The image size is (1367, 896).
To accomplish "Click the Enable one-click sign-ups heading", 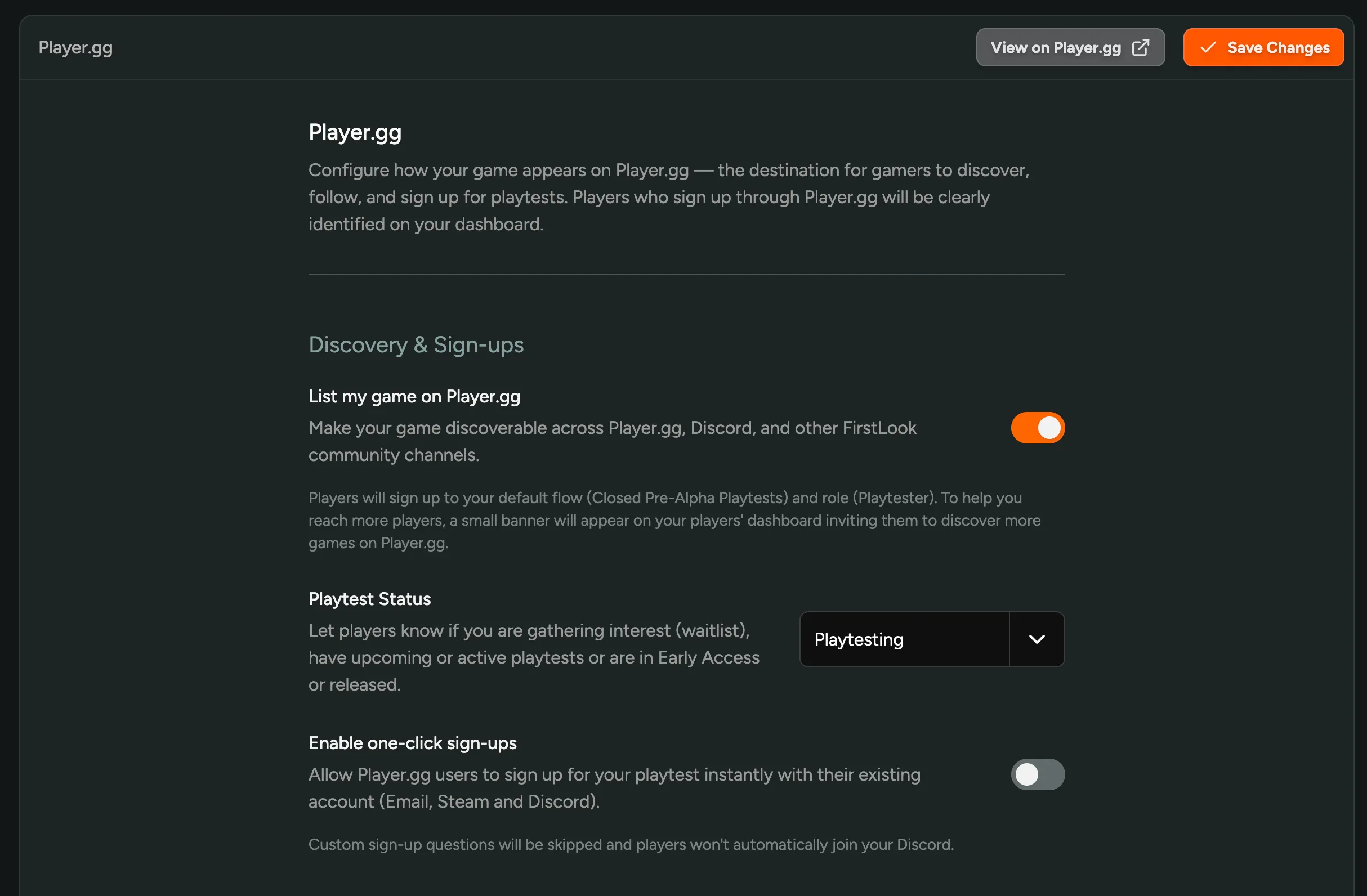I will 412,742.
